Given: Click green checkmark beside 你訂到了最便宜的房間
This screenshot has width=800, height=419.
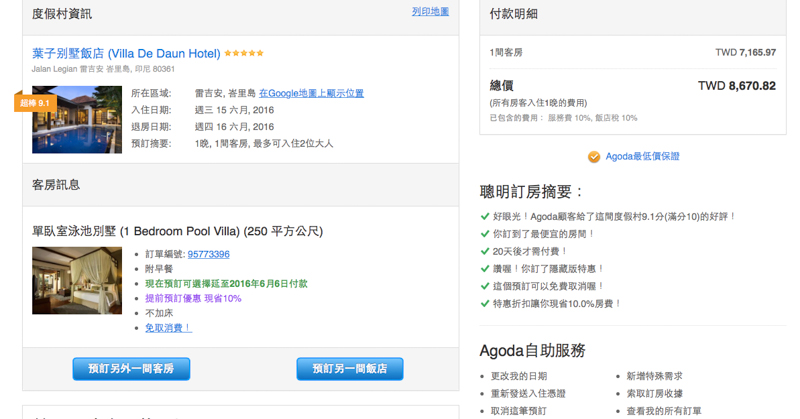Looking at the screenshot, I should (x=485, y=234).
